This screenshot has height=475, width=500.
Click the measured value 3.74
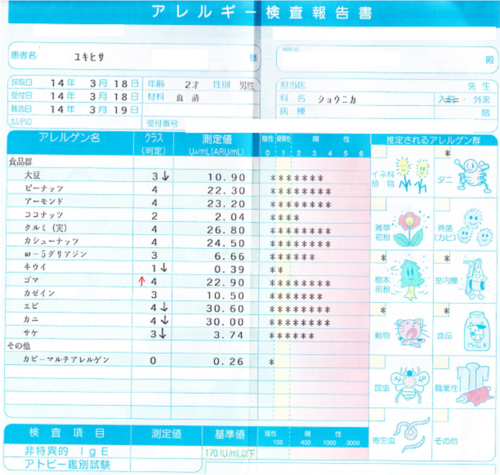click(228, 335)
